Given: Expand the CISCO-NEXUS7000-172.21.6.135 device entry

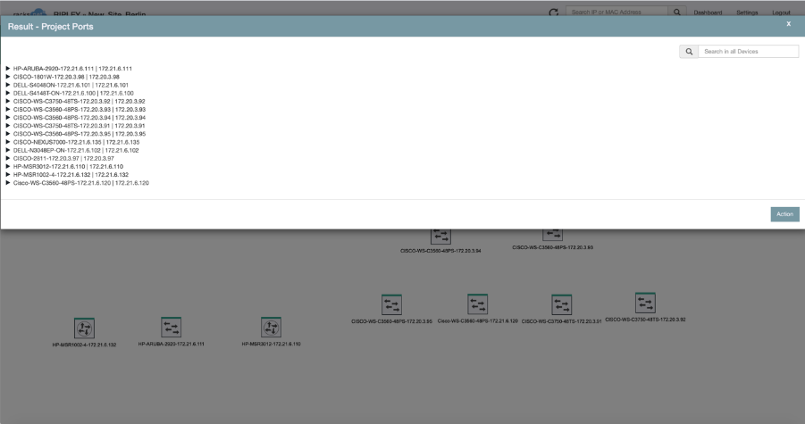Looking at the screenshot, I should [8, 142].
